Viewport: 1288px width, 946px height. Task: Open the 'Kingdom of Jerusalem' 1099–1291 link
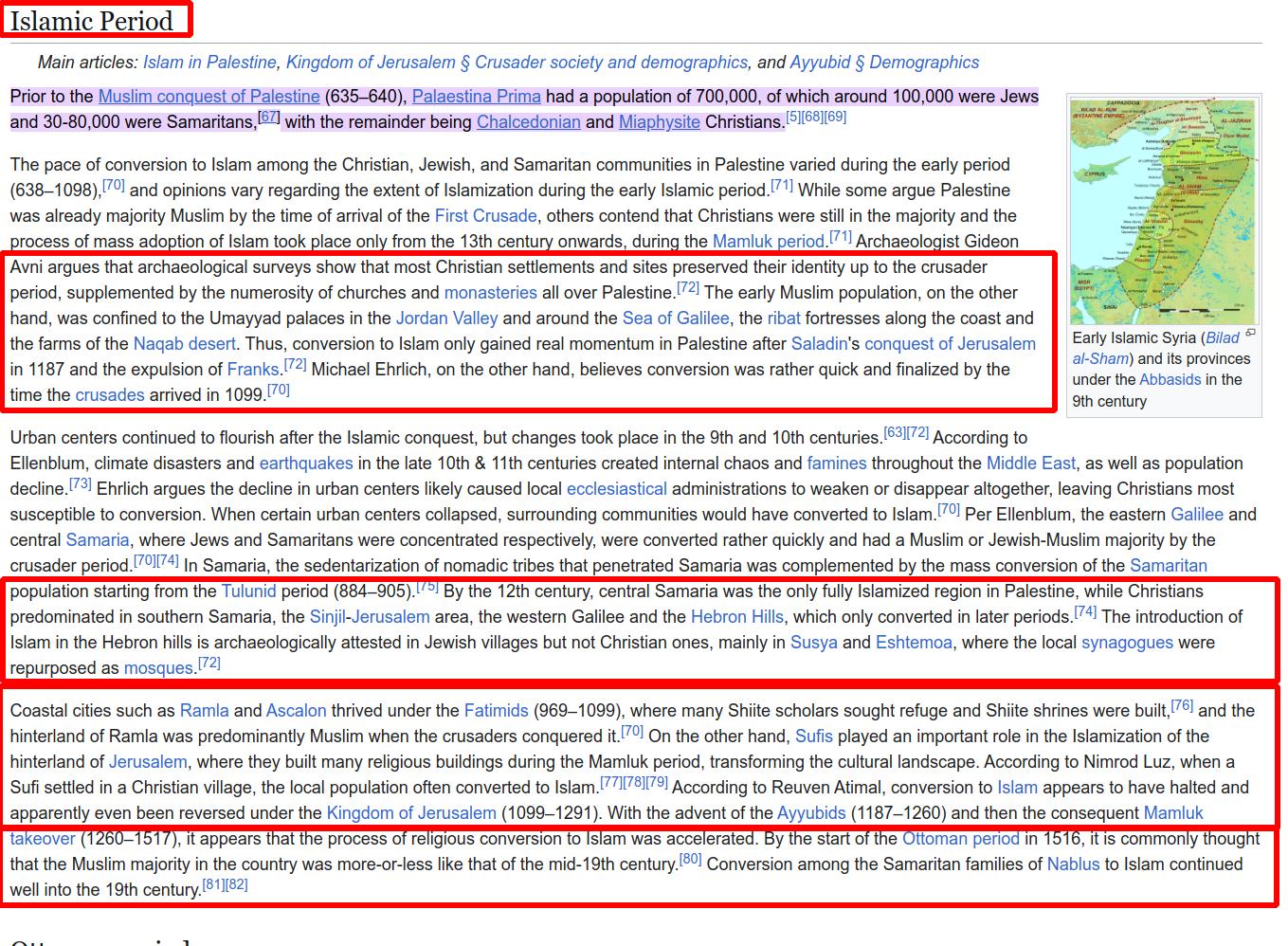point(410,813)
